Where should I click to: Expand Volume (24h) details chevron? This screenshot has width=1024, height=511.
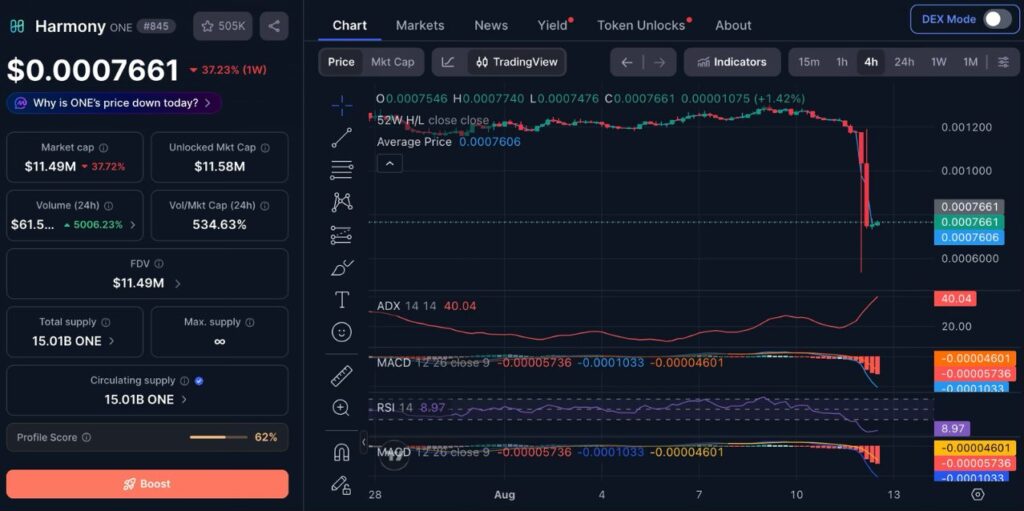point(133,225)
